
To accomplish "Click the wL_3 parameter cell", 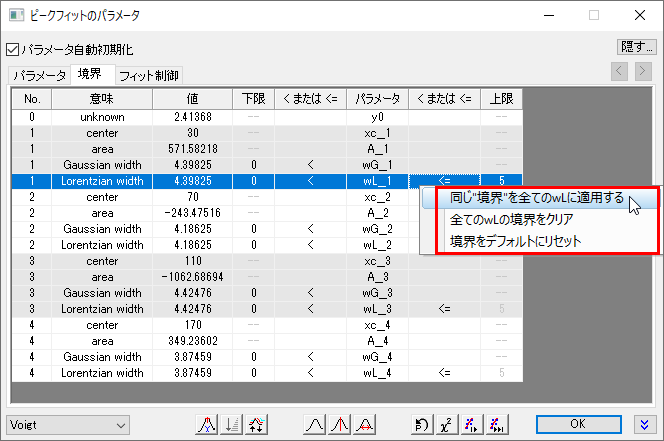I will pos(377,309).
